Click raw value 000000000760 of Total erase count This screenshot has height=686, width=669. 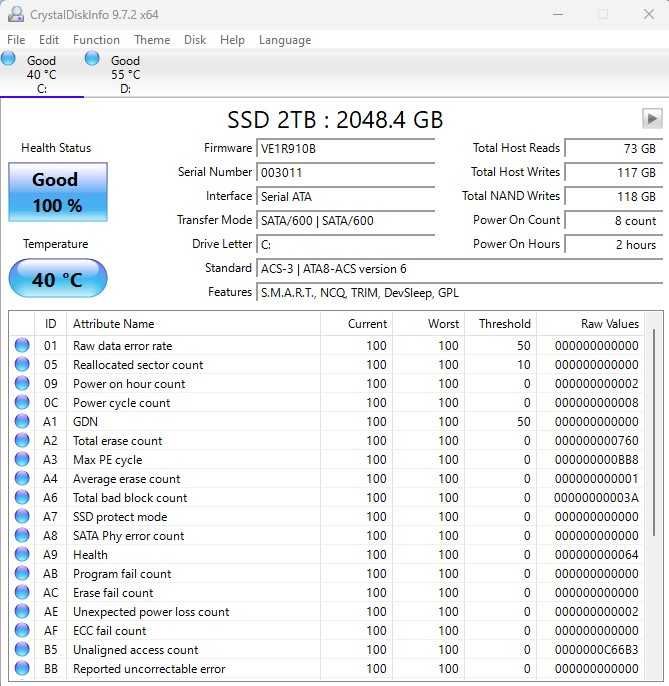pos(596,441)
